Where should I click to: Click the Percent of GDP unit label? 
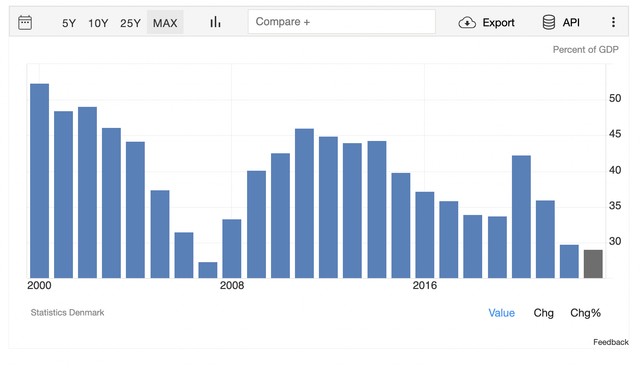[x=585, y=50]
